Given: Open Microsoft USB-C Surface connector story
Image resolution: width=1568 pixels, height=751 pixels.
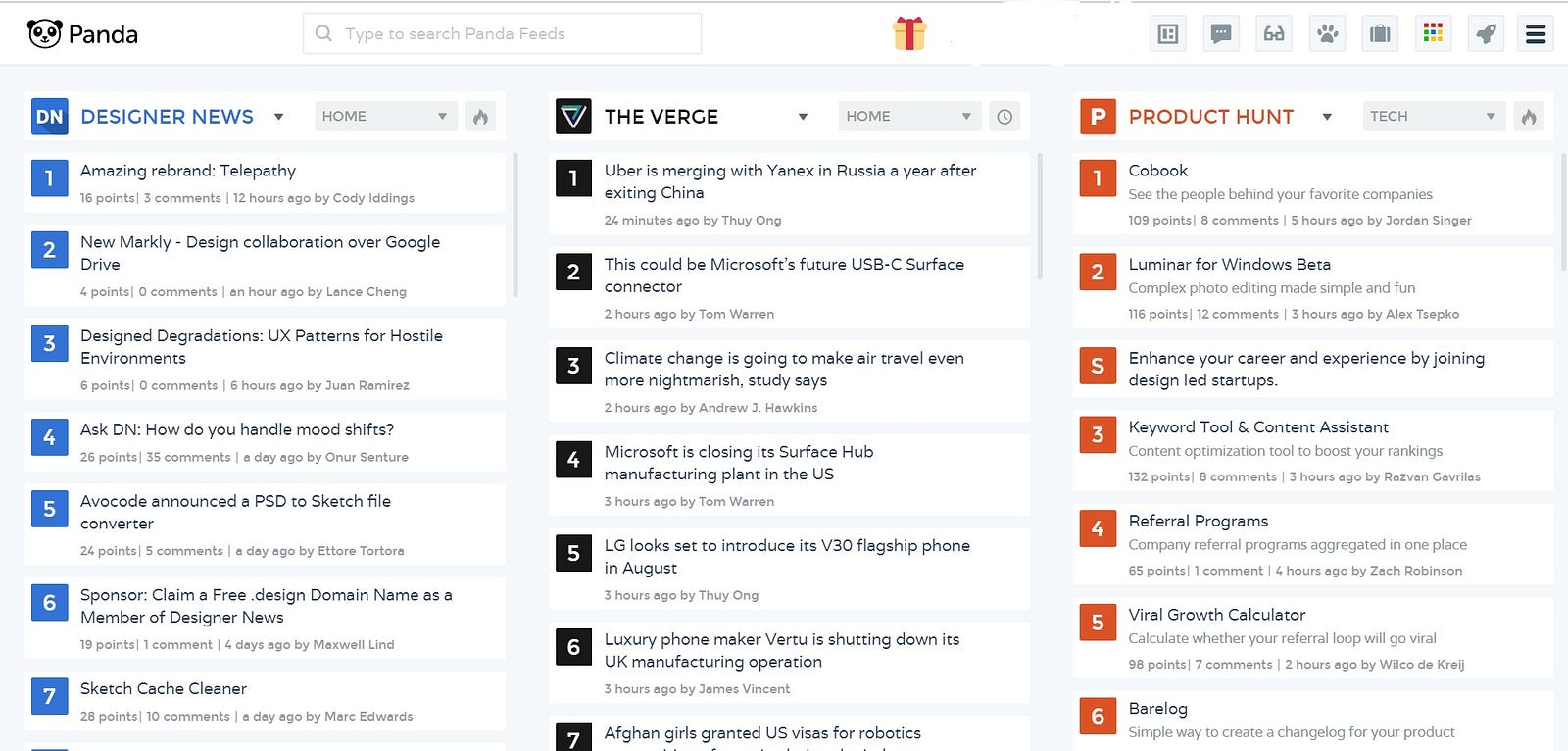Looking at the screenshot, I should [784, 275].
